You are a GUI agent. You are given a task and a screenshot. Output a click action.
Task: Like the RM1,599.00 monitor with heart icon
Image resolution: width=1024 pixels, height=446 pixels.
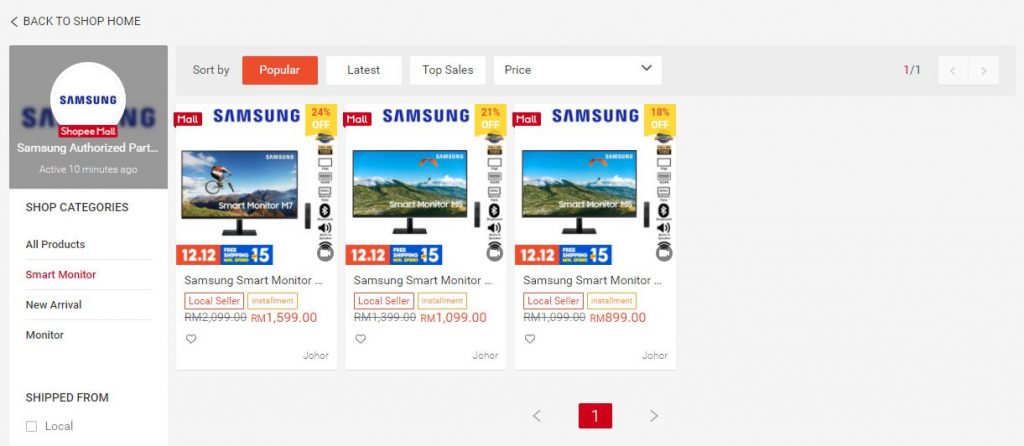[191, 339]
